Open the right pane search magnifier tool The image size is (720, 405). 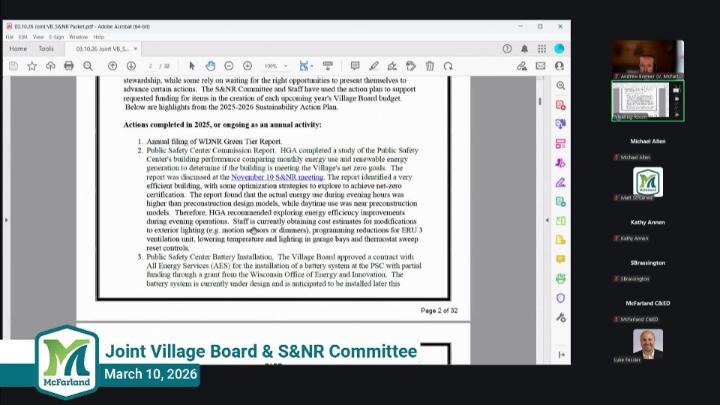point(561,86)
